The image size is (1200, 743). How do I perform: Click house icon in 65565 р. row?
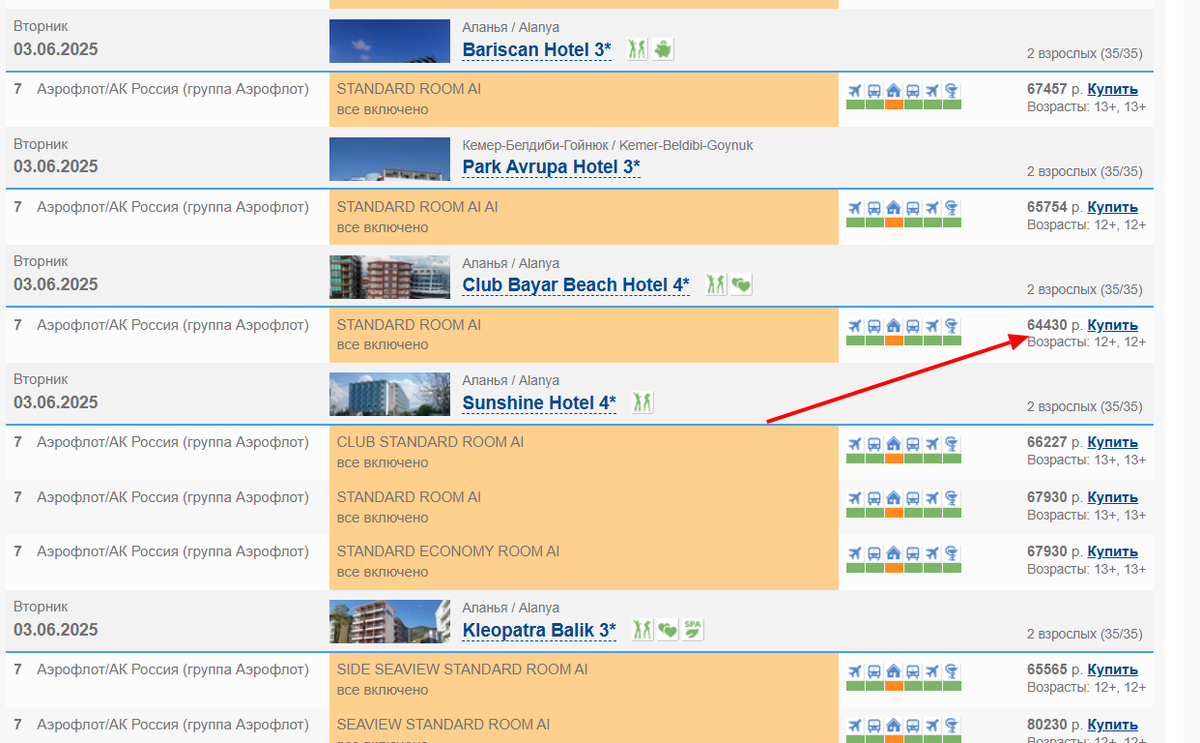894,672
